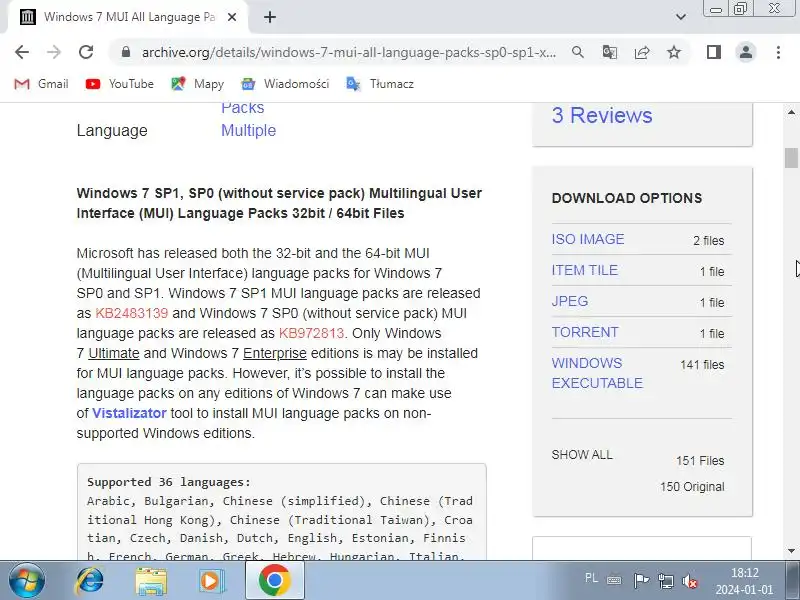The image size is (800, 600).
Task: Click the vertical scrollbar thumb
Action: click(791, 158)
